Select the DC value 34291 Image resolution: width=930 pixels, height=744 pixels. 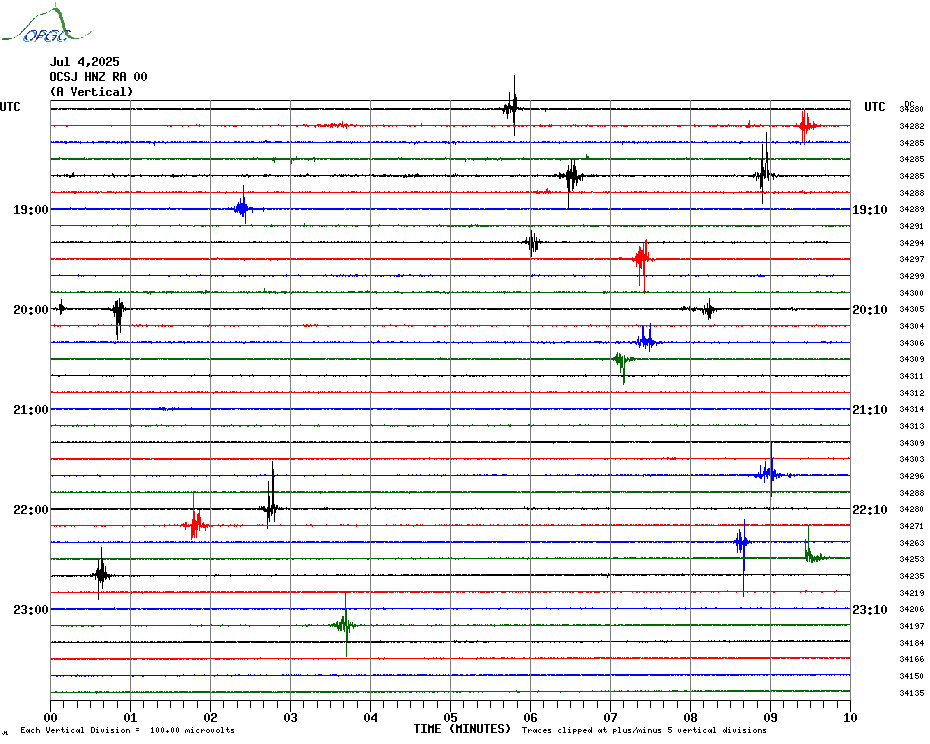coord(912,226)
